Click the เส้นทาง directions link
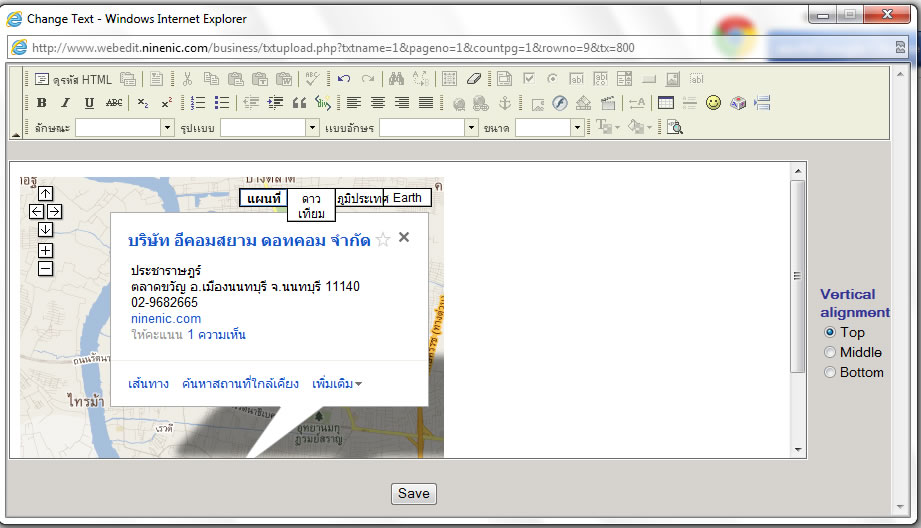This screenshot has width=921, height=528. [x=149, y=384]
